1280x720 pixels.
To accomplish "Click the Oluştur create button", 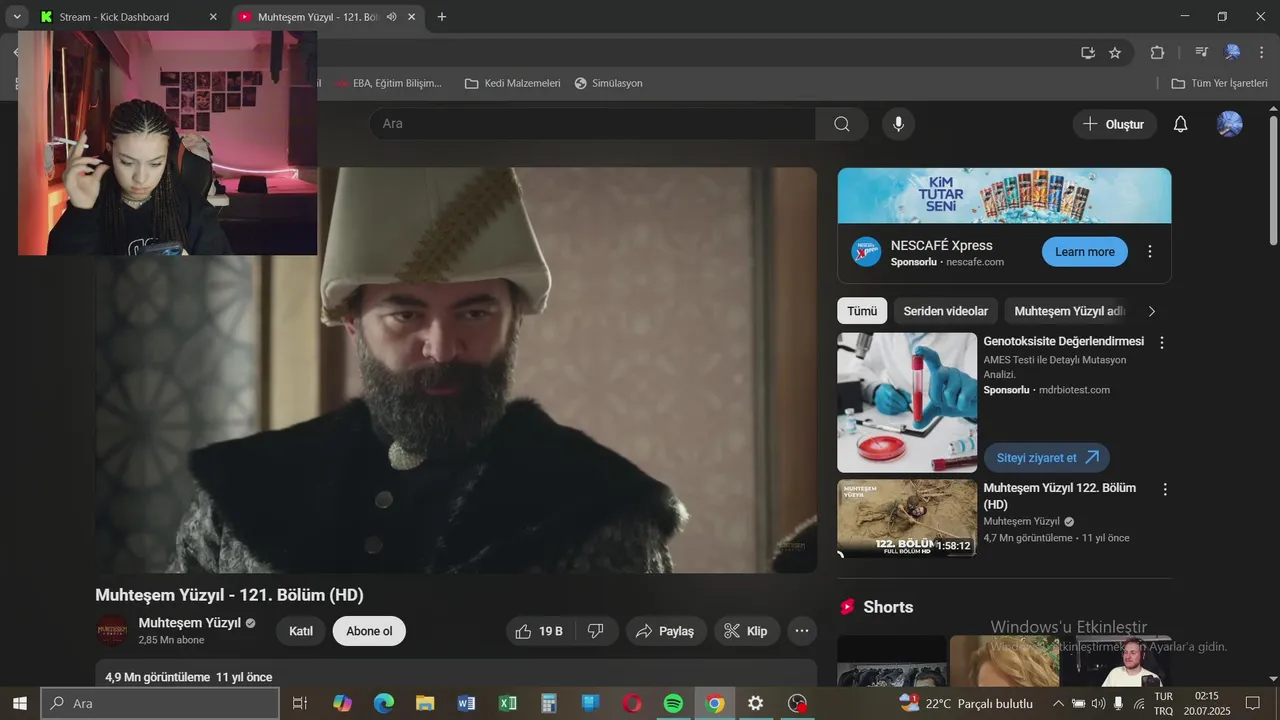I will coord(1115,124).
